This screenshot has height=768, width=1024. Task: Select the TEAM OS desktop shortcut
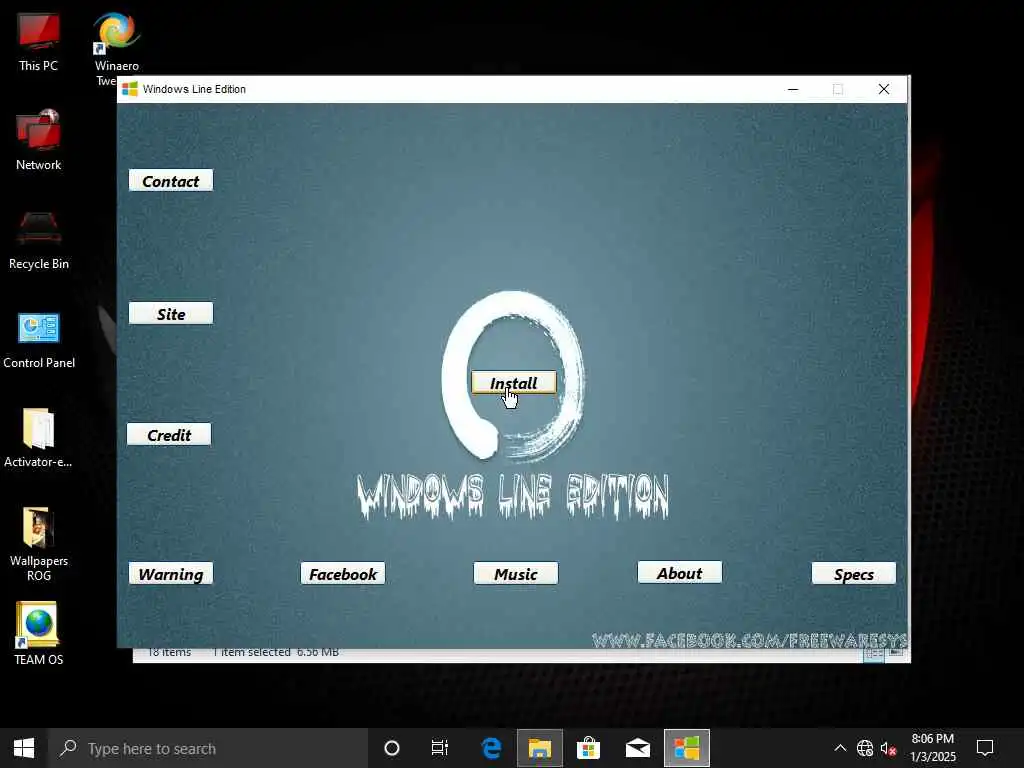click(39, 633)
